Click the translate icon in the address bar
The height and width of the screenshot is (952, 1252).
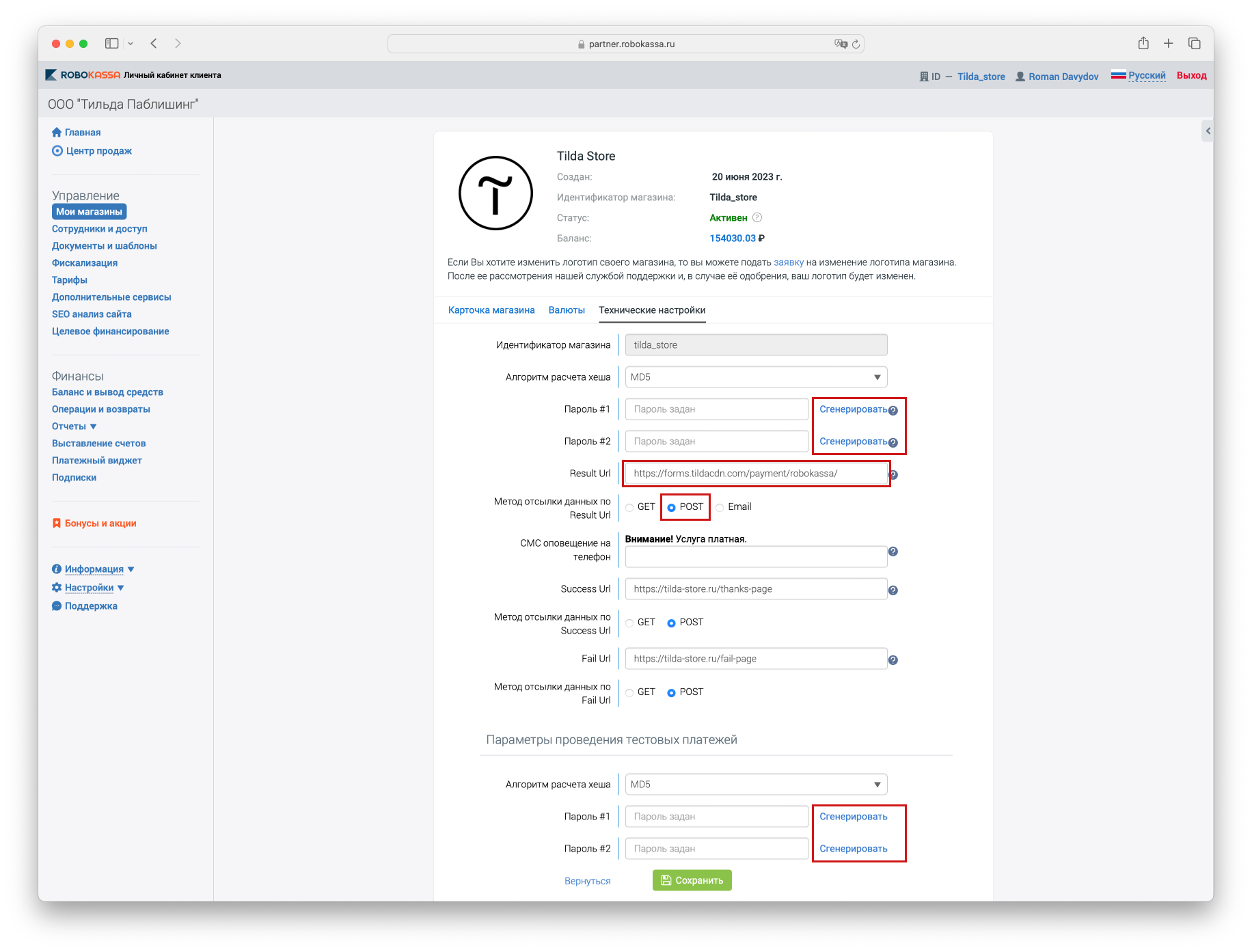pos(841,44)
